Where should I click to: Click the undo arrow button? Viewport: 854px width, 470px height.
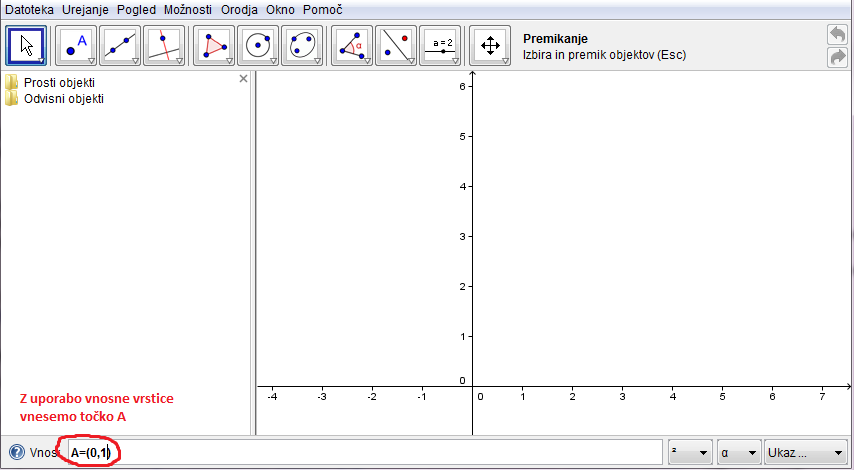click(837, 34)
